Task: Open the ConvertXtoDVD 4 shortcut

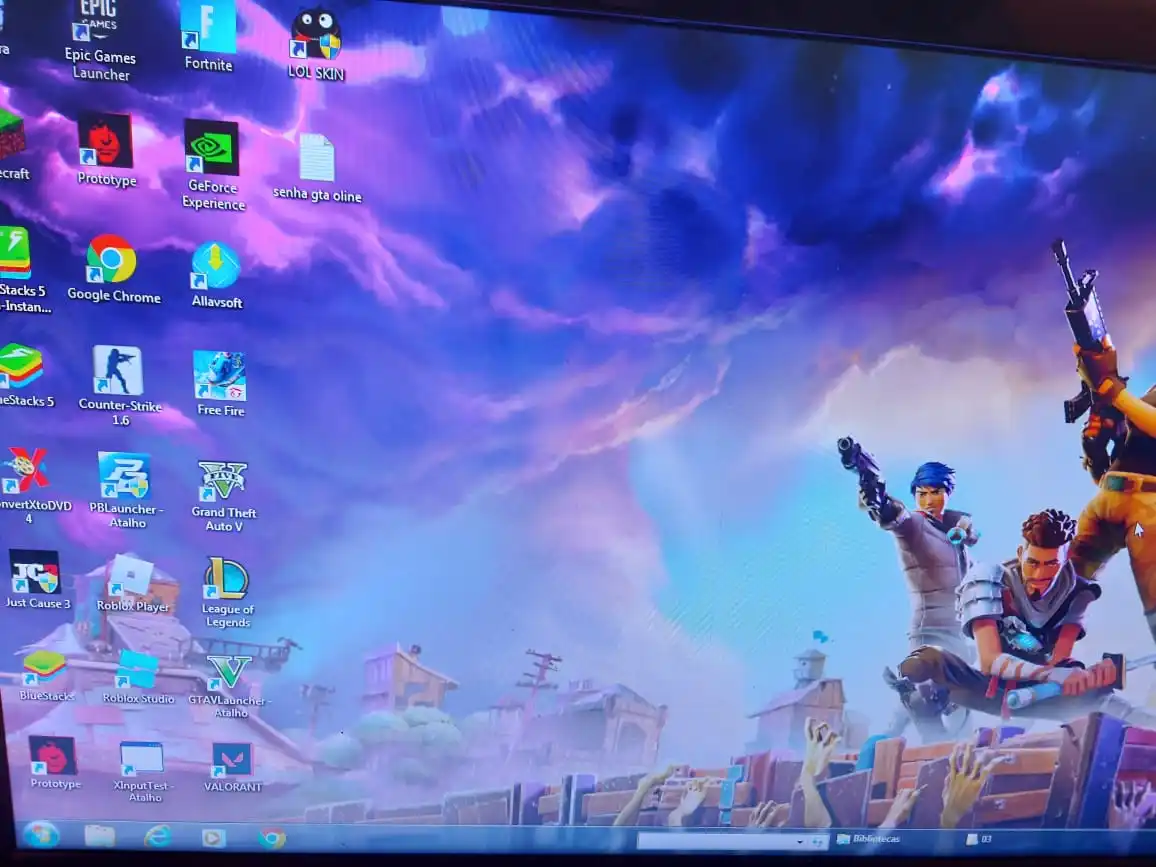Action: (x=33, y=485)
